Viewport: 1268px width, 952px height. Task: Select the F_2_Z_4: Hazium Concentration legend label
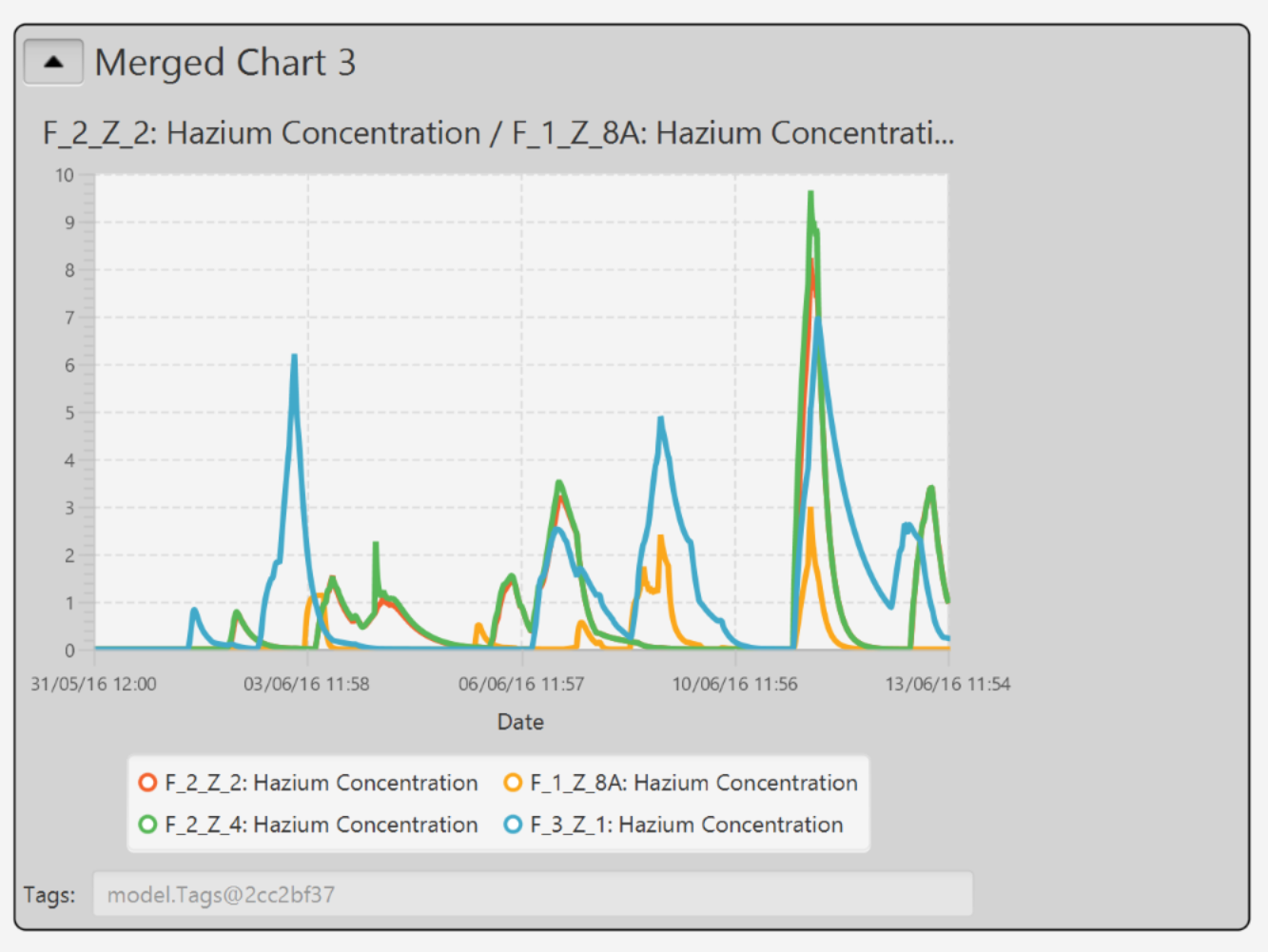point(321,825)
